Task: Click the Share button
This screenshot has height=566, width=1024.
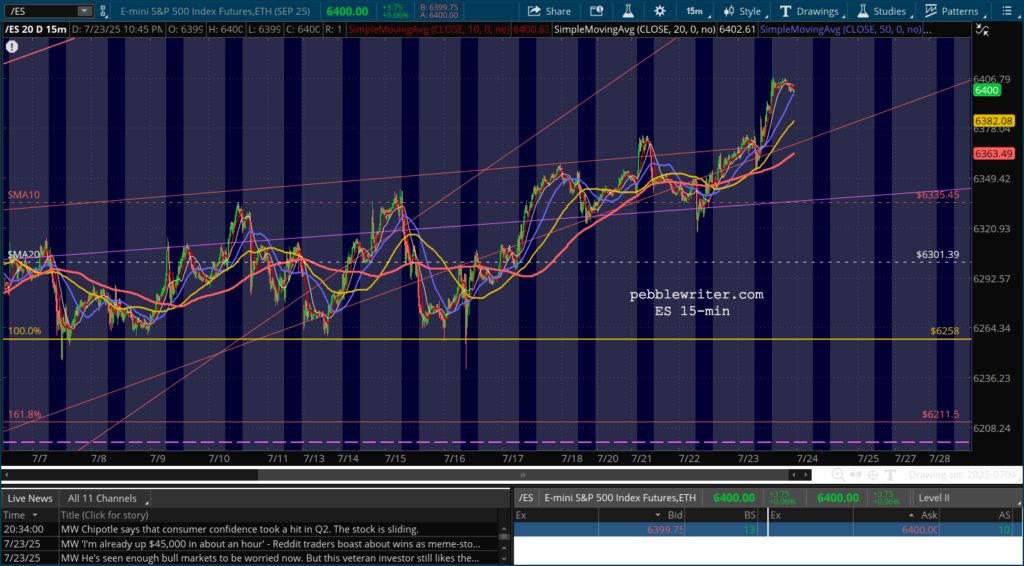Action: pos(550,11)
